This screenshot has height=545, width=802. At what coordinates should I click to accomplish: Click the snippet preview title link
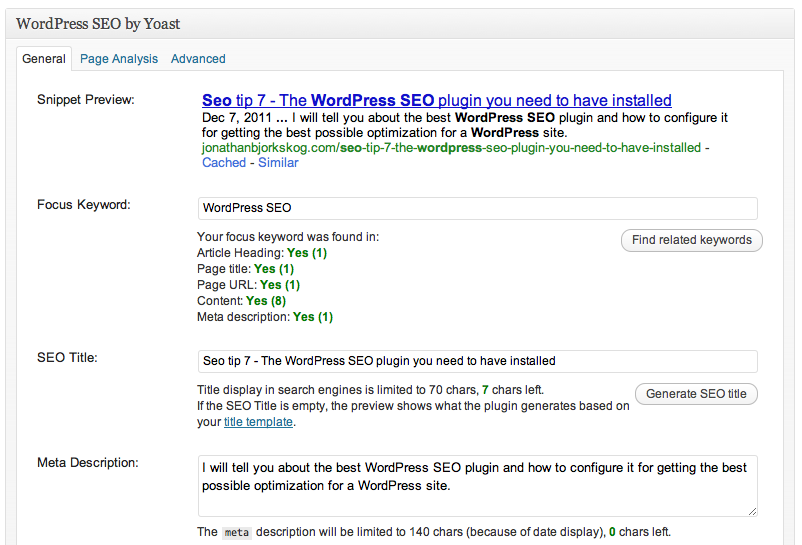(436, 100)
